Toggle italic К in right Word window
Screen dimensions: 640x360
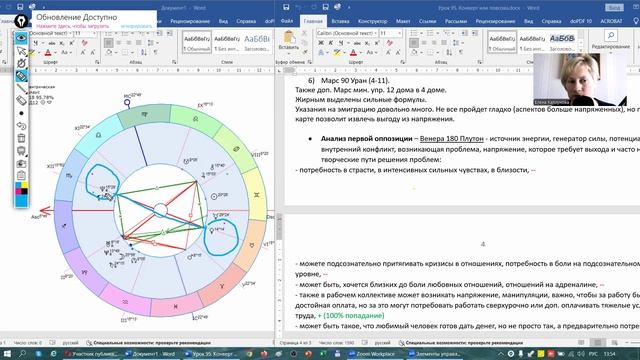pos(331,43)
